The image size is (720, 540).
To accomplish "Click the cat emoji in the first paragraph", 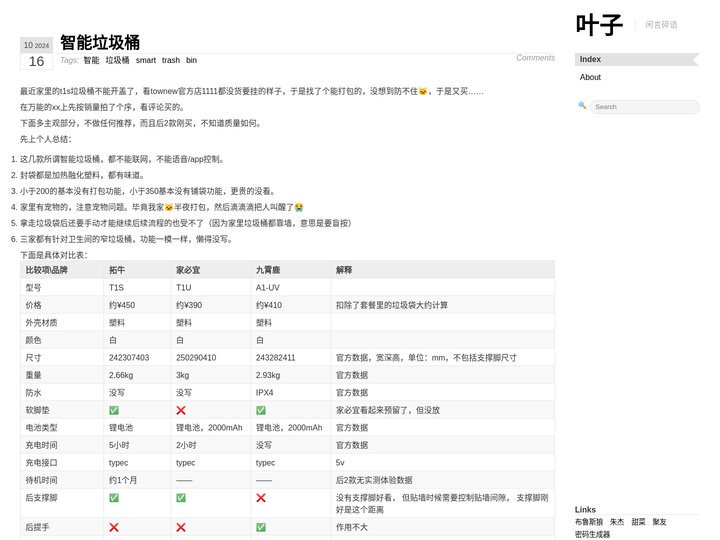I will tap(423, 91).
